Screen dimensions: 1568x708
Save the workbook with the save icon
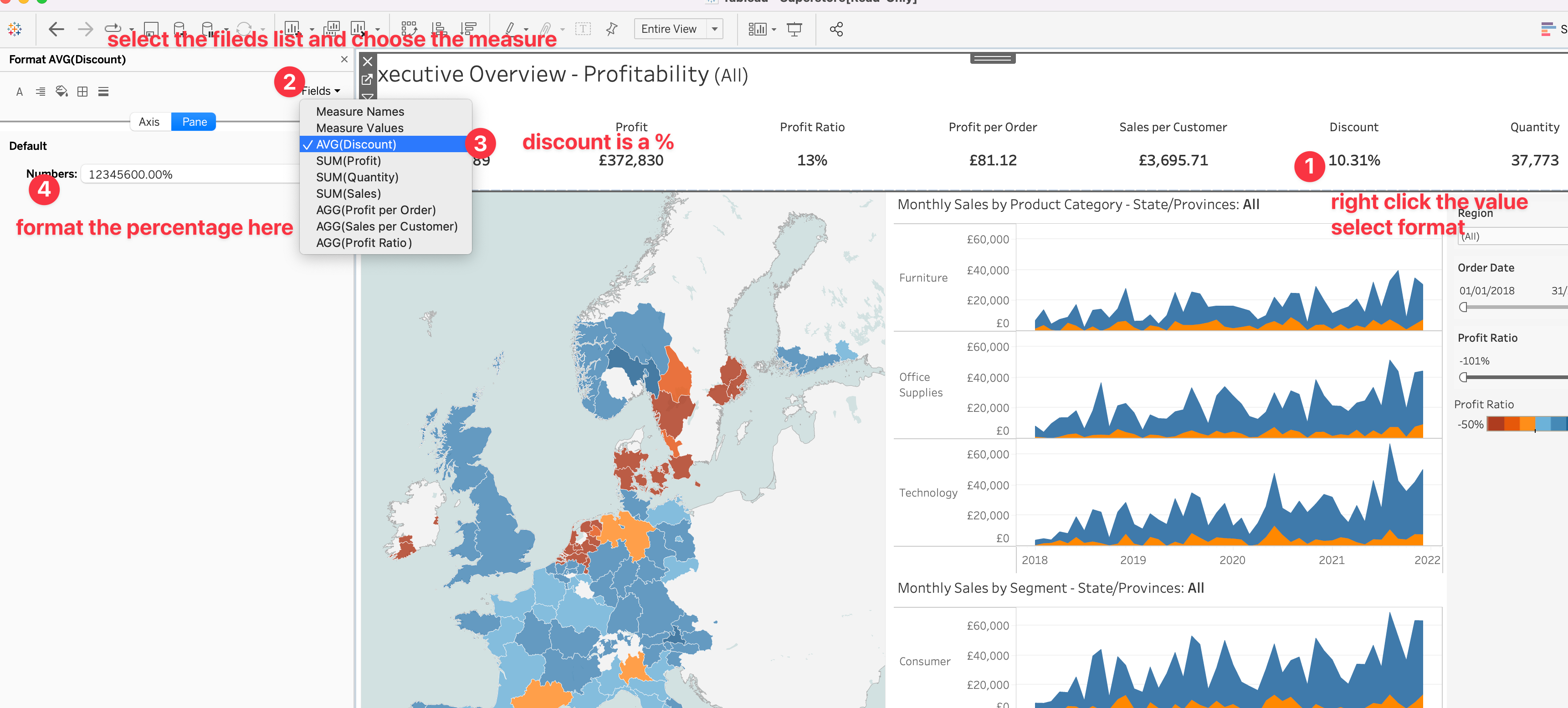151,29
